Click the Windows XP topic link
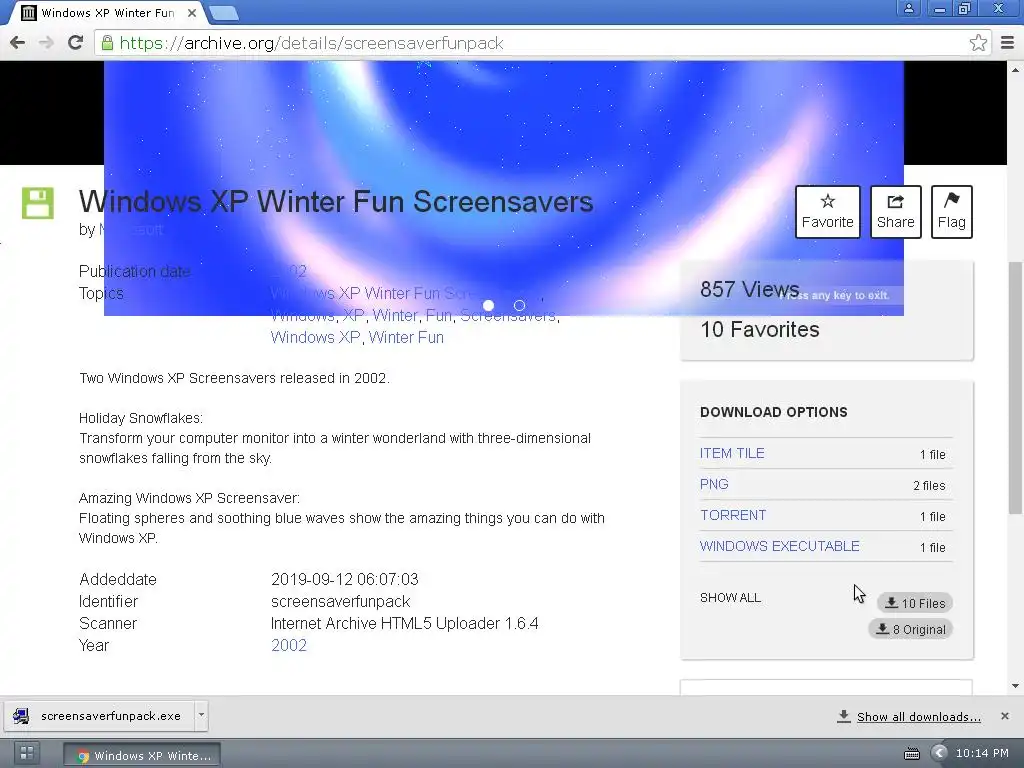This screenshot has width=1024, height=768. pos(315,338)
